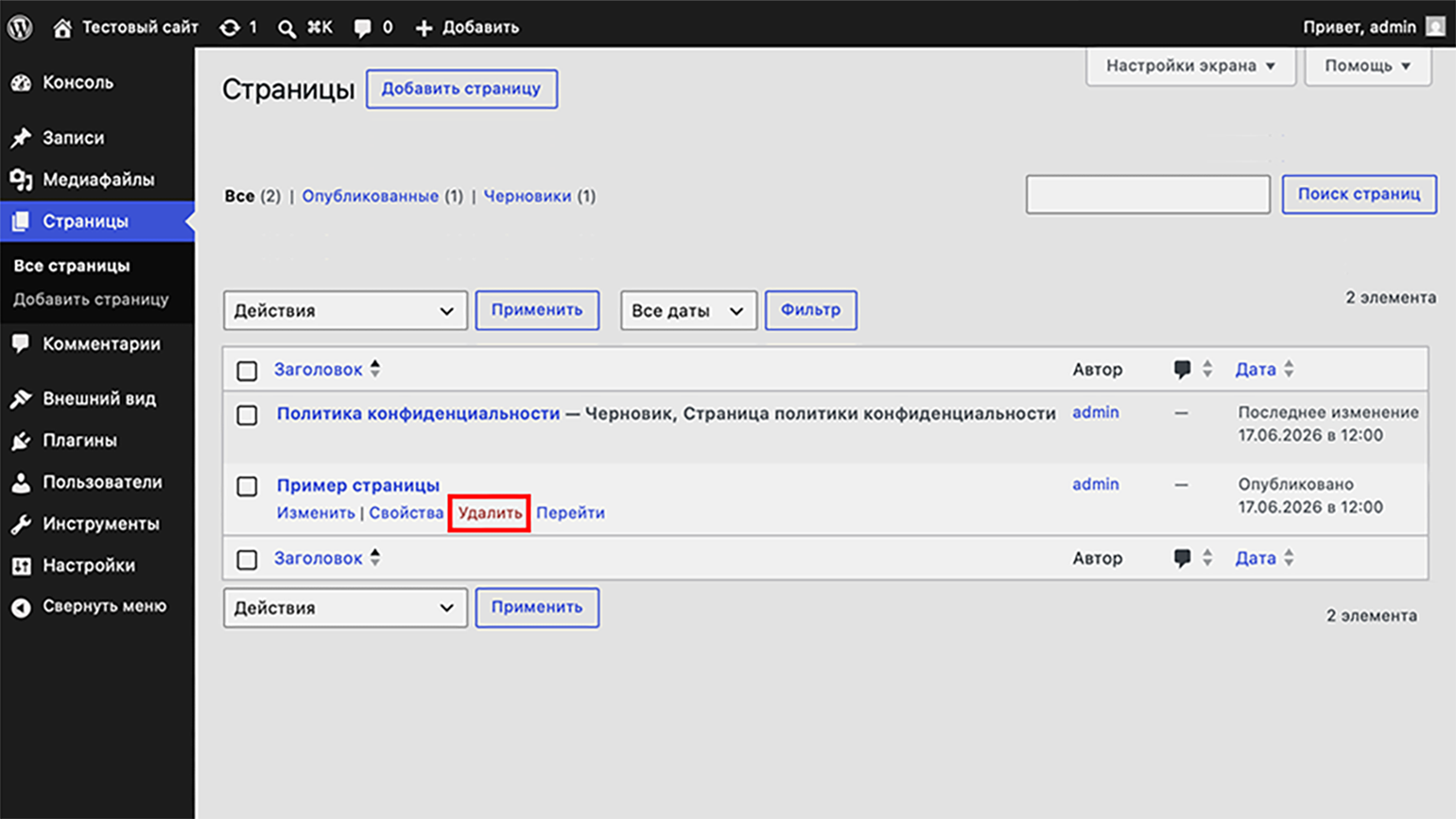Check the select-all checkbox in table header

pyautogui.click(x=247, y=371)
